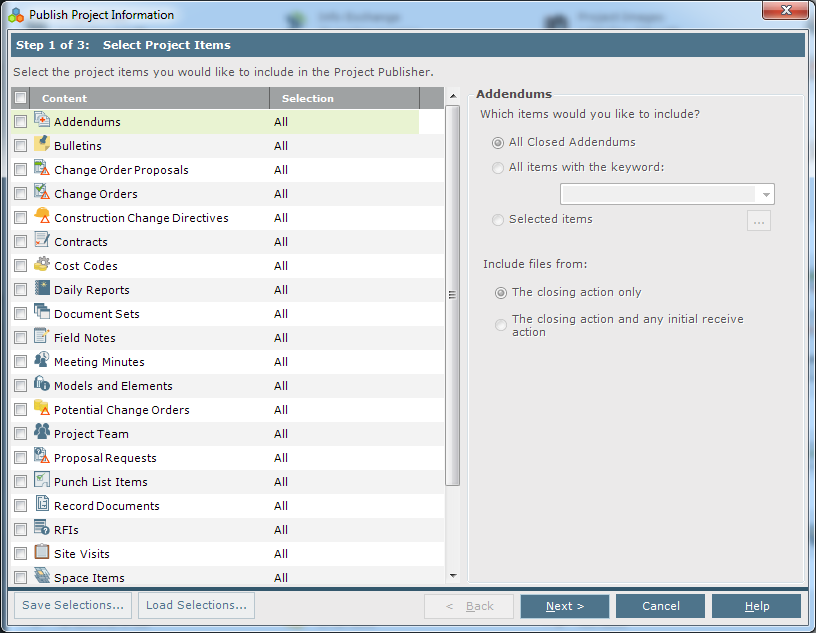This screenshot has height=633, width=816.
Task: Check the Bulletins checkbox
Action: (x=20, y=146)
